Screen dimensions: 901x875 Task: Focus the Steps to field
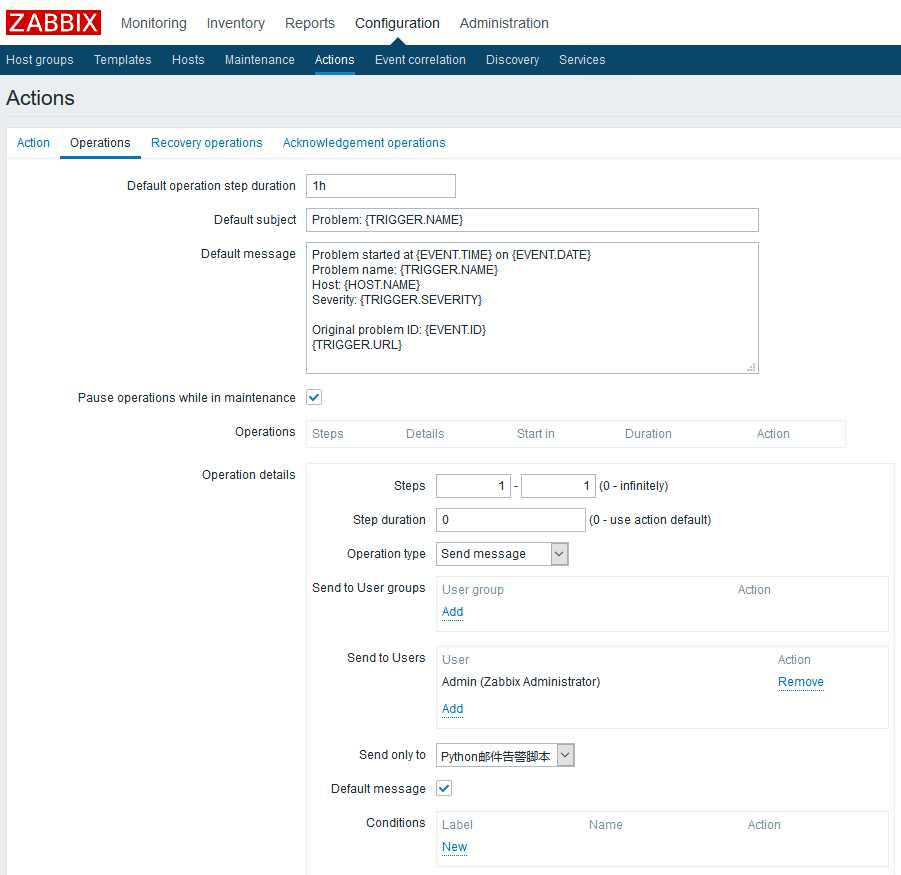click(558, 486)
